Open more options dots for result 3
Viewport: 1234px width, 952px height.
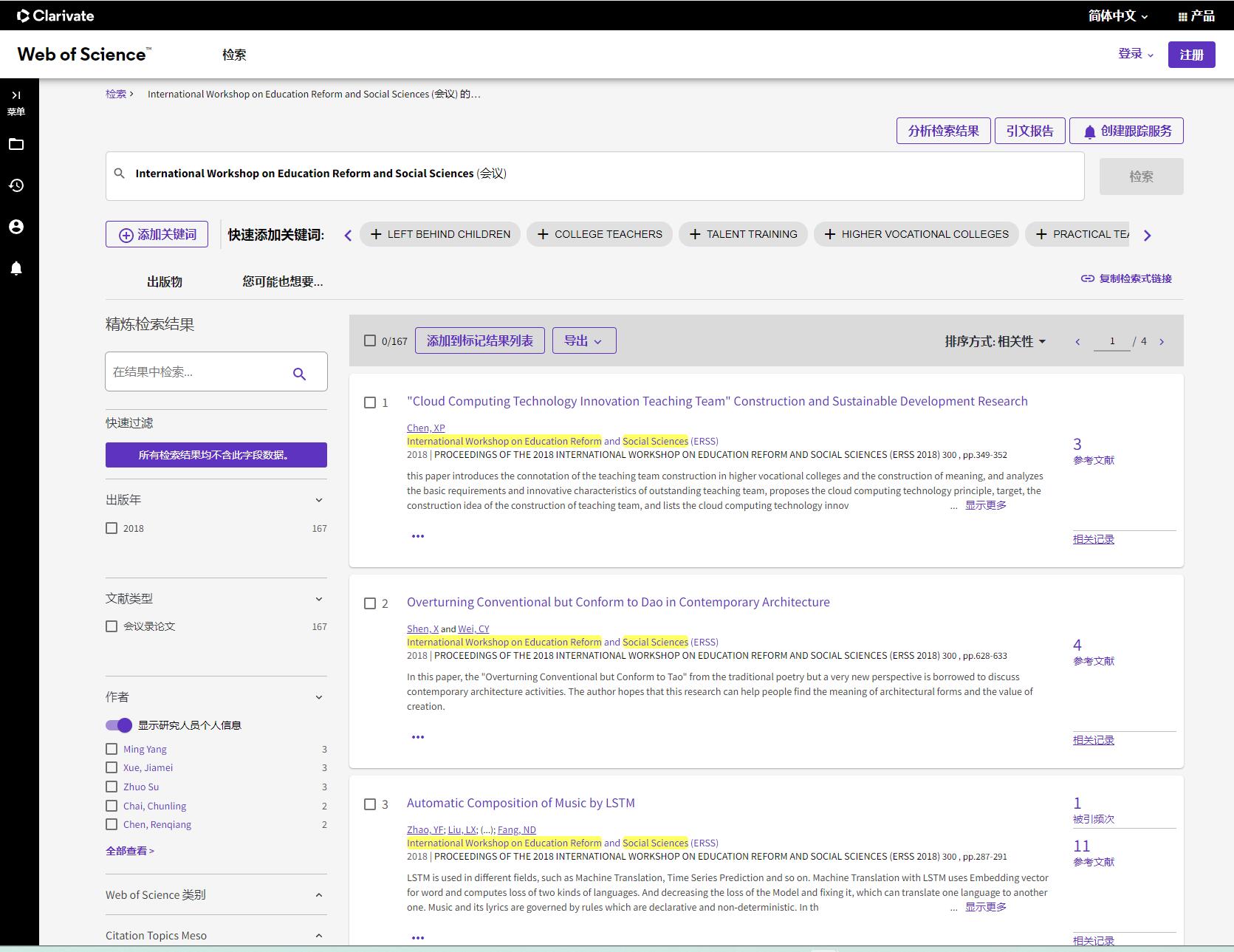coord(418,938)
